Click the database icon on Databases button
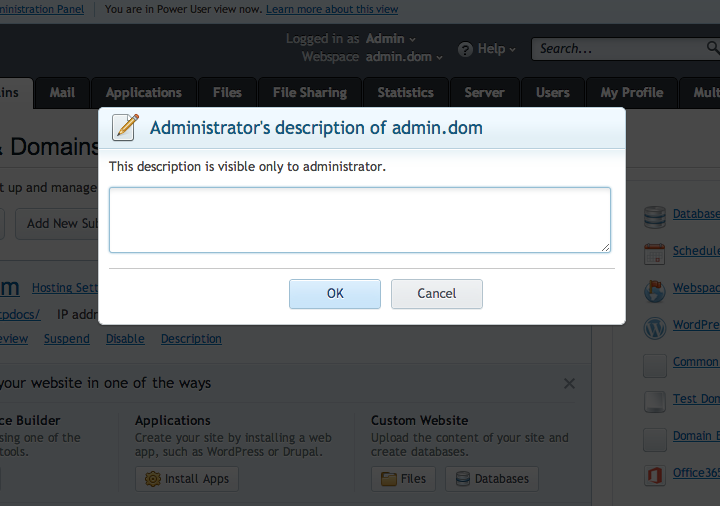This screenshot has width=720, height=506. coord(463,479)
